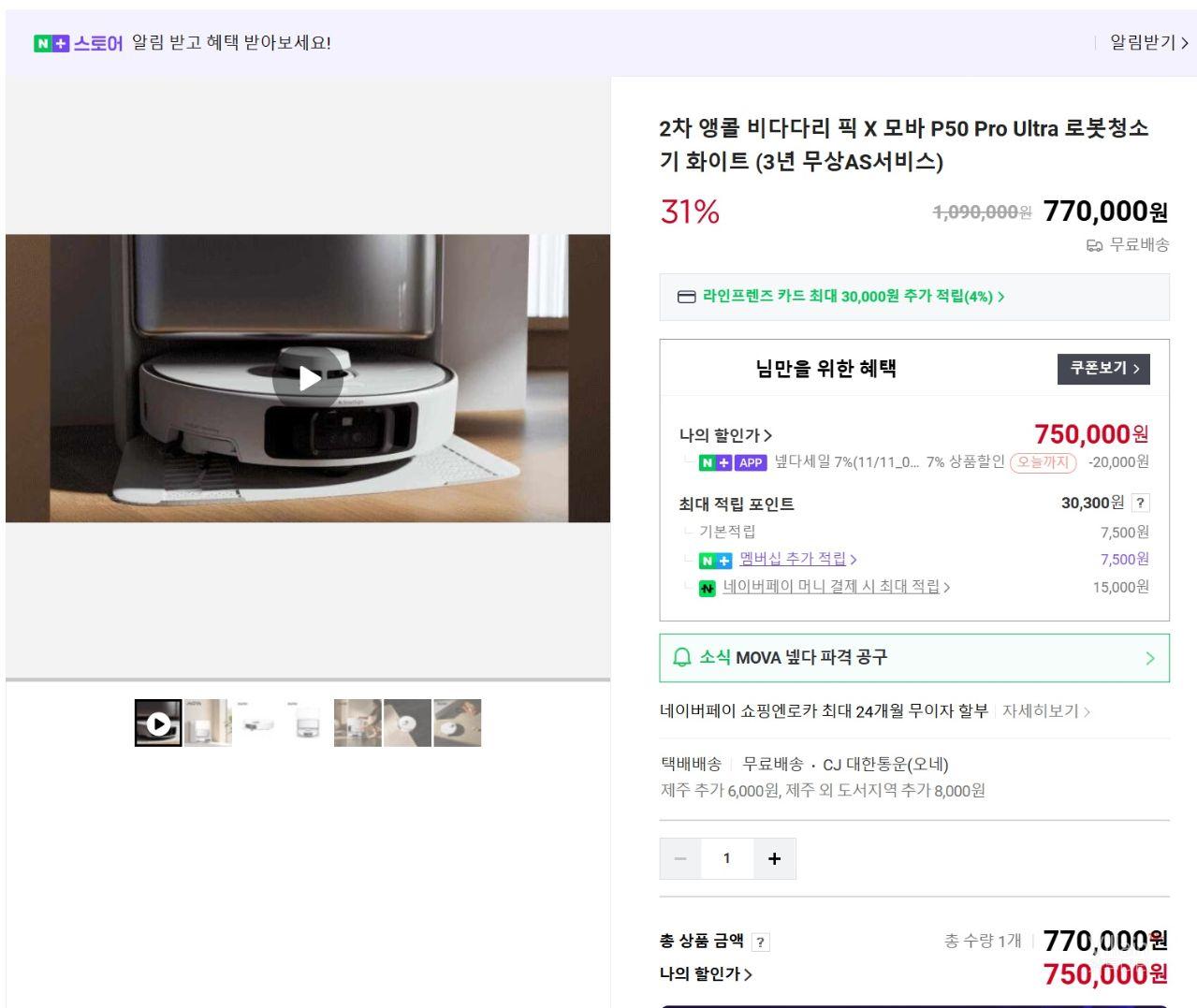1197x1008 pixels.
Task: Click the quantity input field
Action: [x=726, y=858]
